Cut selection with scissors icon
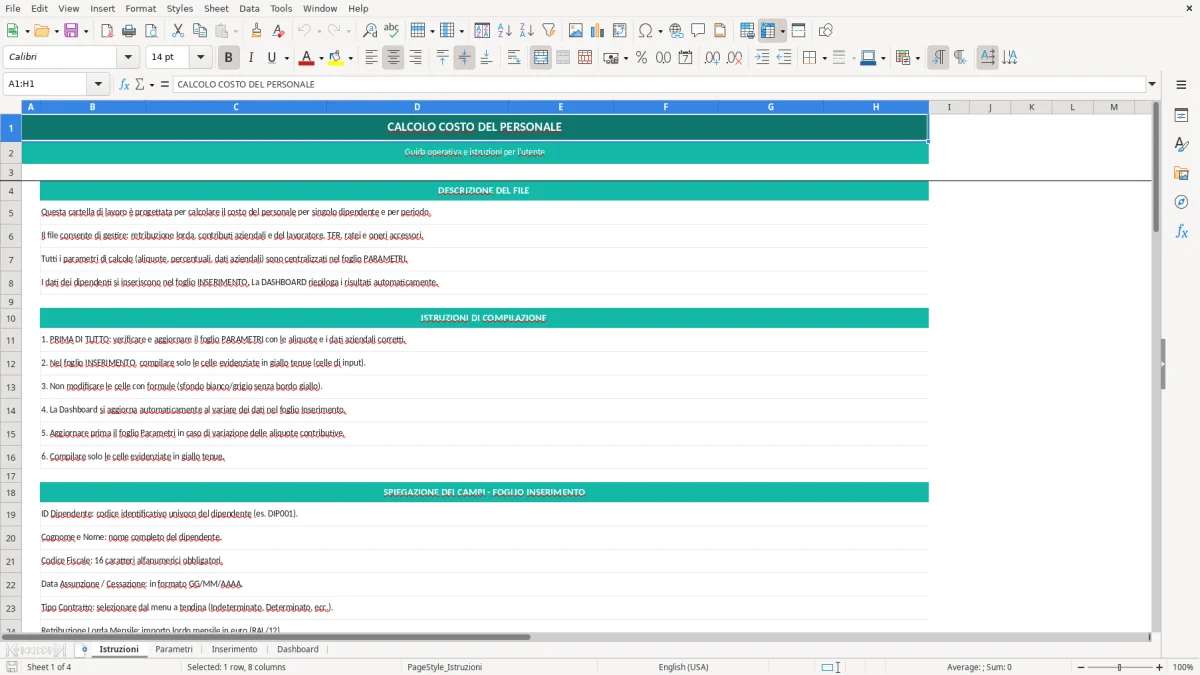1200x675 pixels. tap(178, 31)
